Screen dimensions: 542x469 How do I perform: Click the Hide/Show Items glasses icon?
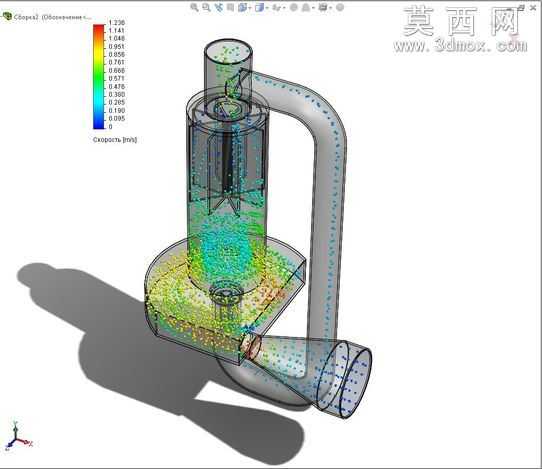click(277, 7)
